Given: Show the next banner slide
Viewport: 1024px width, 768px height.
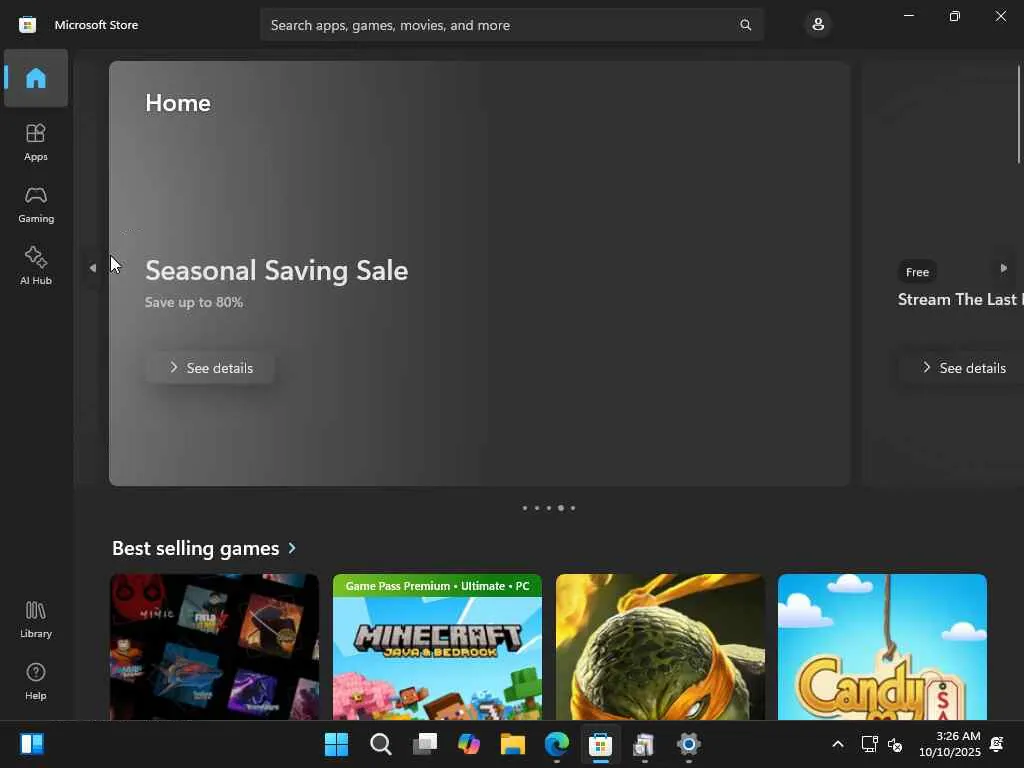Looking at the screenshot, I should tap(1004, 268).
